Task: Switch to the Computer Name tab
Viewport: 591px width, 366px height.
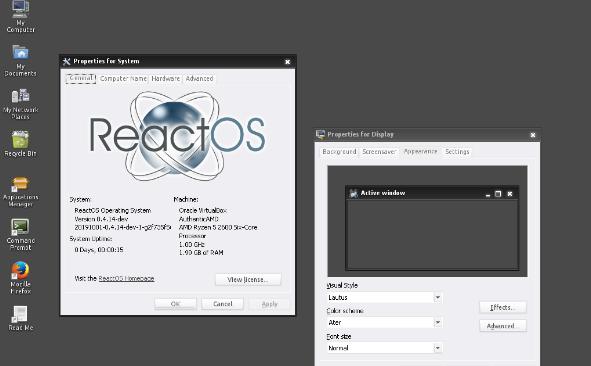Action: click(123, 79)
